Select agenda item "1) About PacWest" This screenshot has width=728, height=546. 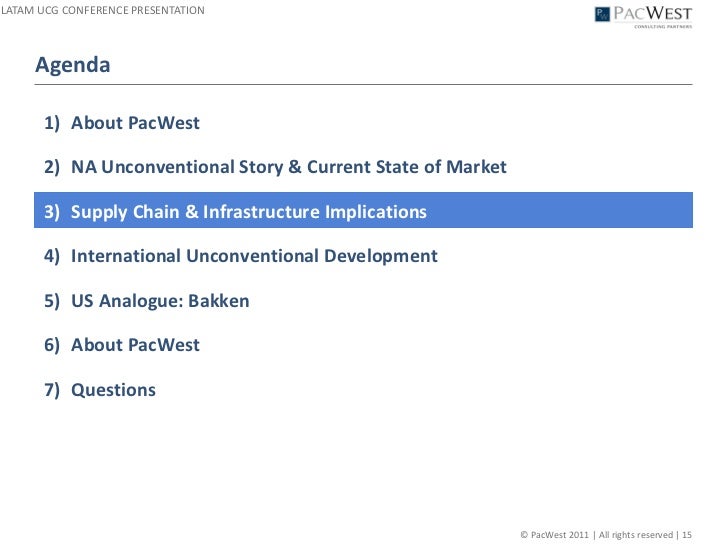coord(122,123)
